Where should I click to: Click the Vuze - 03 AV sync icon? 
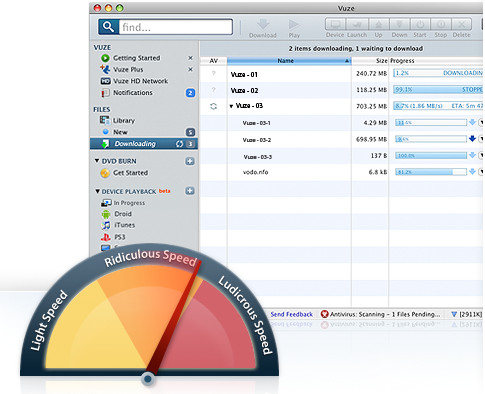pos(213,106)
